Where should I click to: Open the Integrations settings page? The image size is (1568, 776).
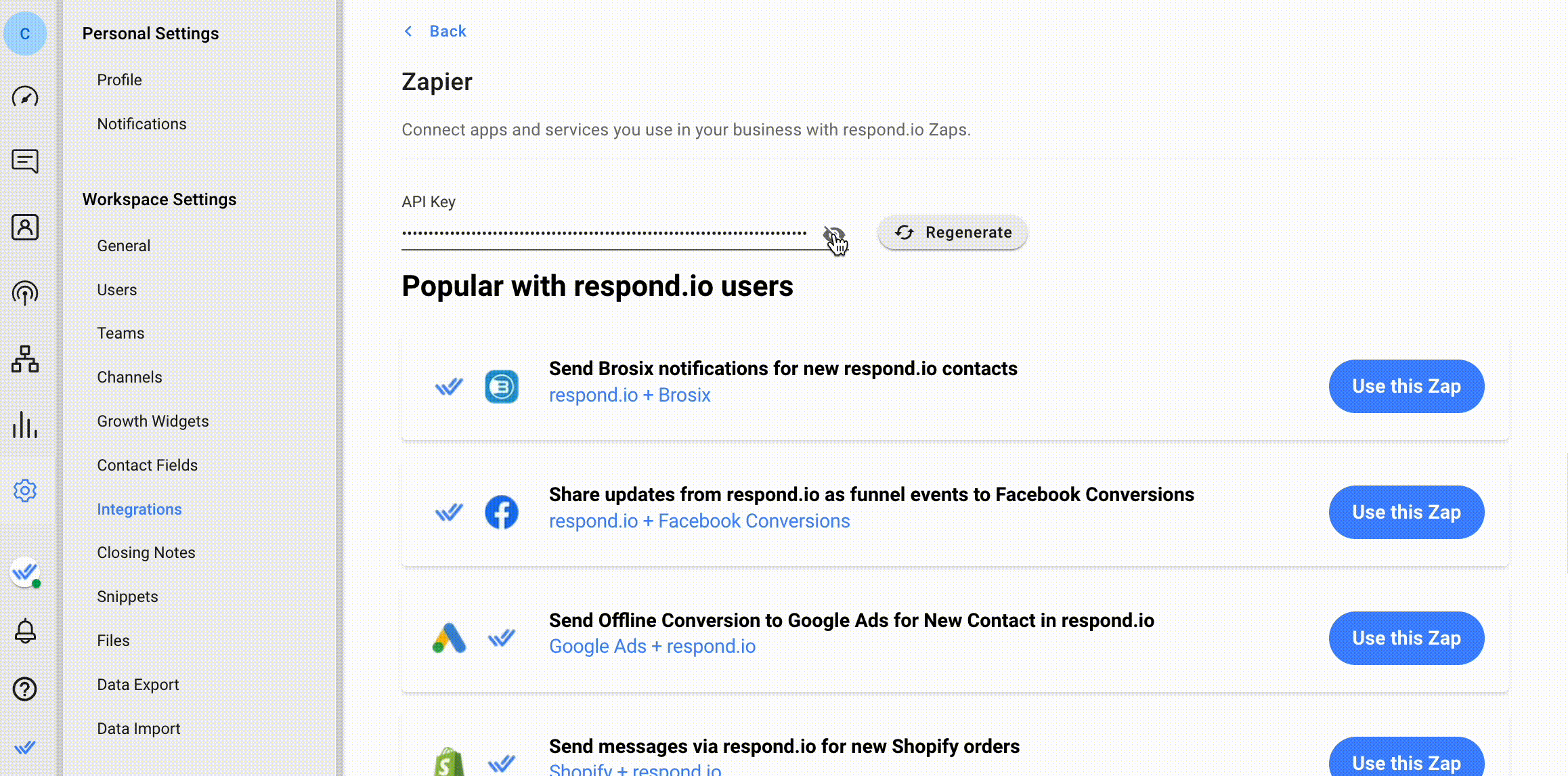pos(139,508)
